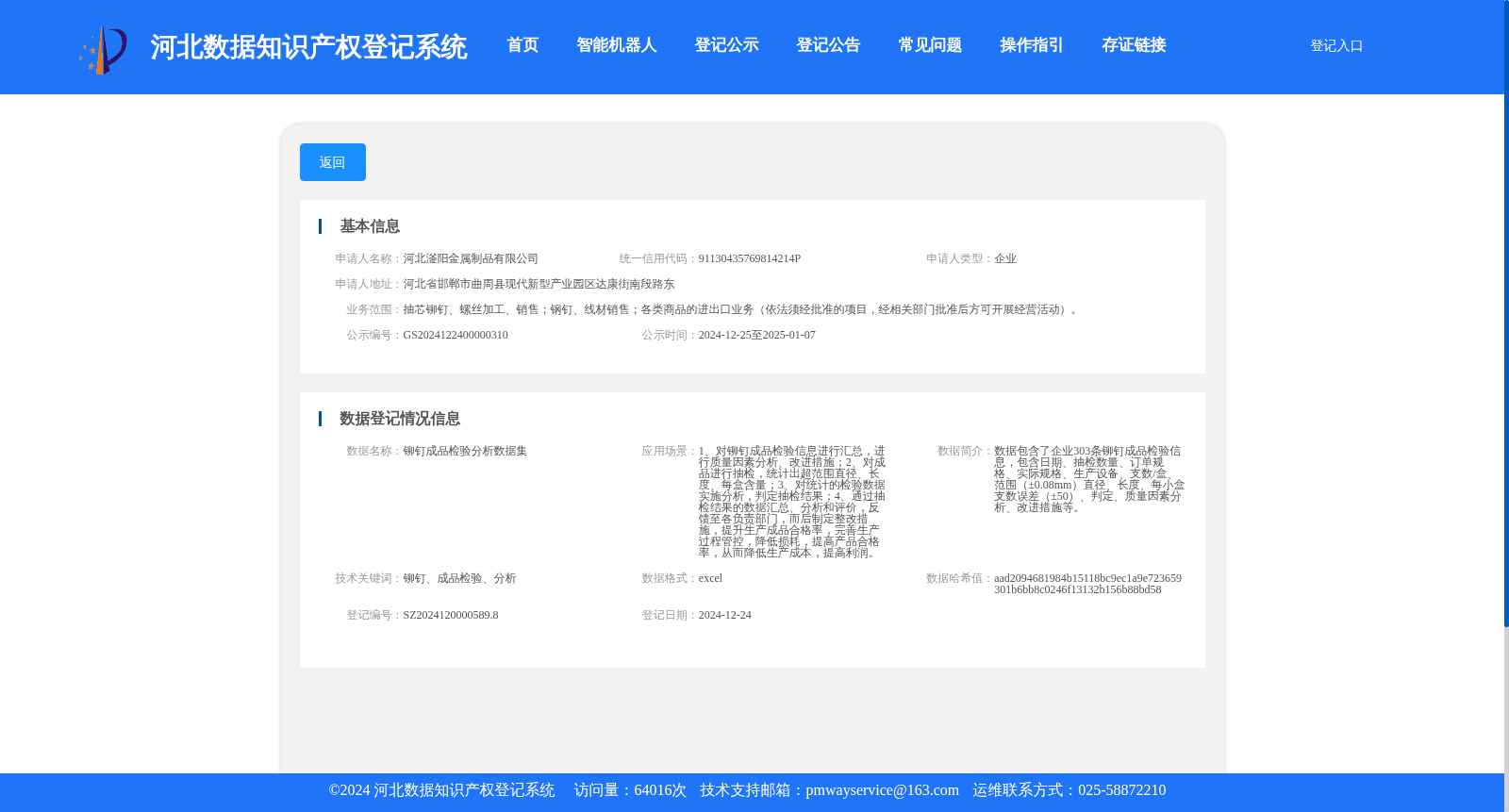Screen dimensions: 1509x812
Task: Select applicant name 河北滏阳金属制品有限公司
Action: click(471, 258)
